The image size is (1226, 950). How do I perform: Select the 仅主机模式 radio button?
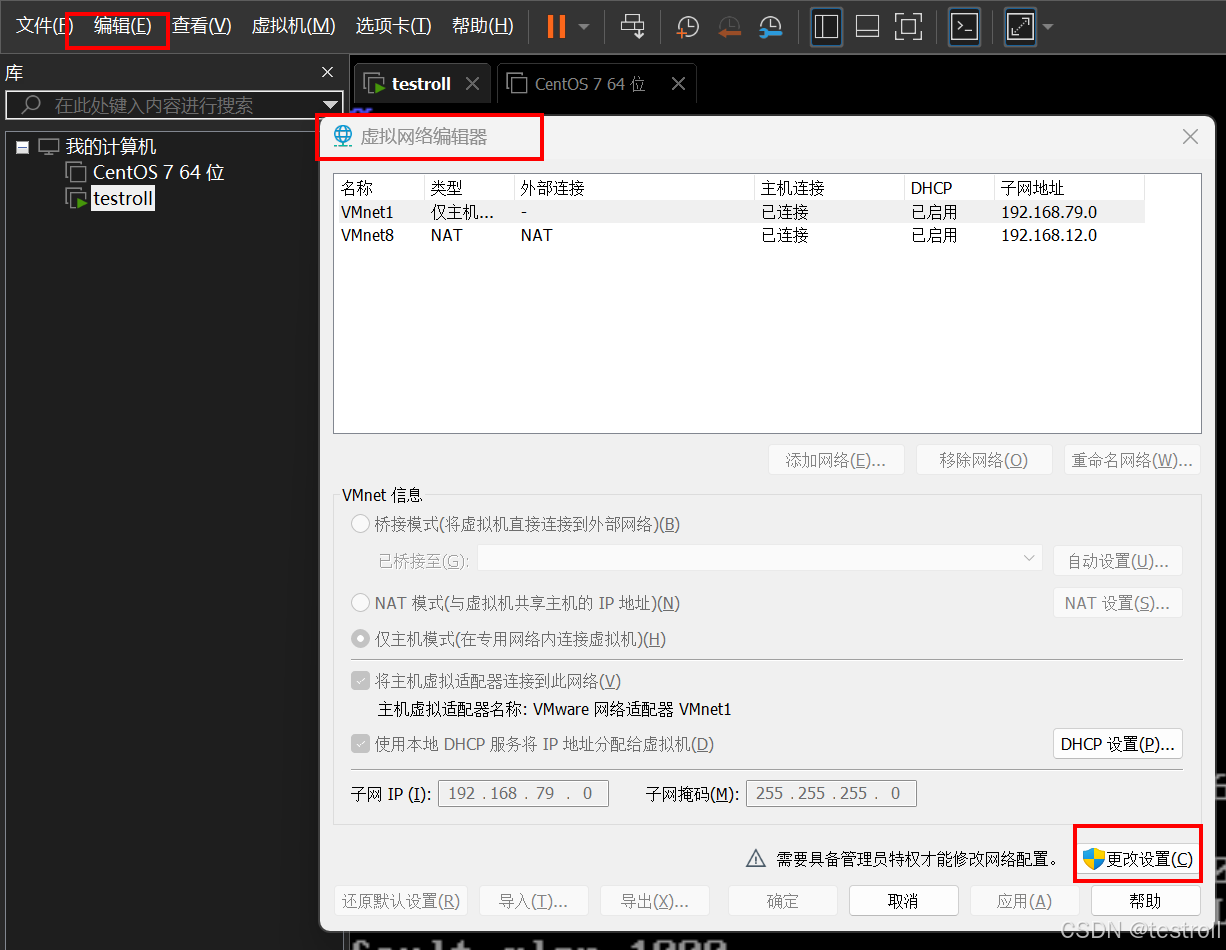point(360,639)
